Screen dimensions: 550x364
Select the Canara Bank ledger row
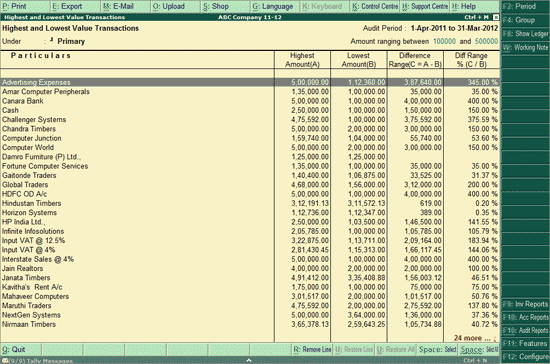click(250, 101)
